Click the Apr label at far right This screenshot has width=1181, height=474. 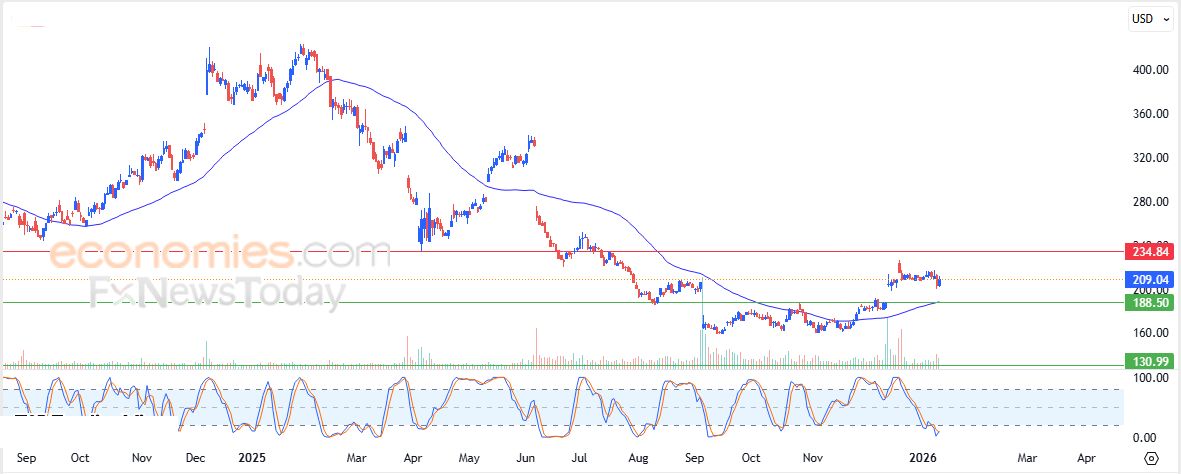click(1086, 458)
